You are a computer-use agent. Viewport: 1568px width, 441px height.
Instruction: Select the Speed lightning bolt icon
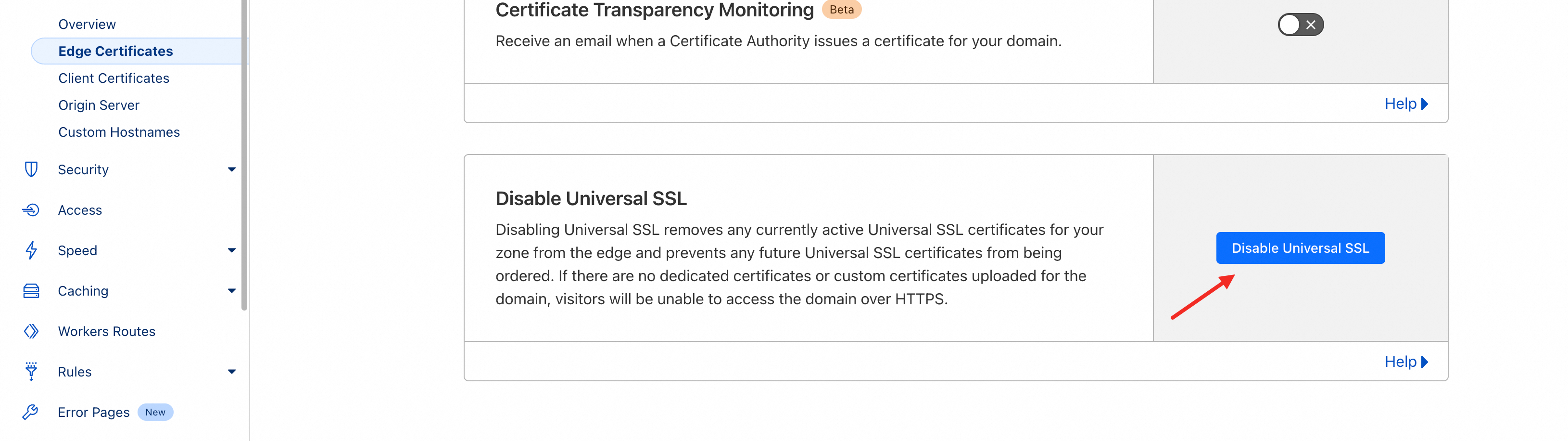[x=31, y=250]
